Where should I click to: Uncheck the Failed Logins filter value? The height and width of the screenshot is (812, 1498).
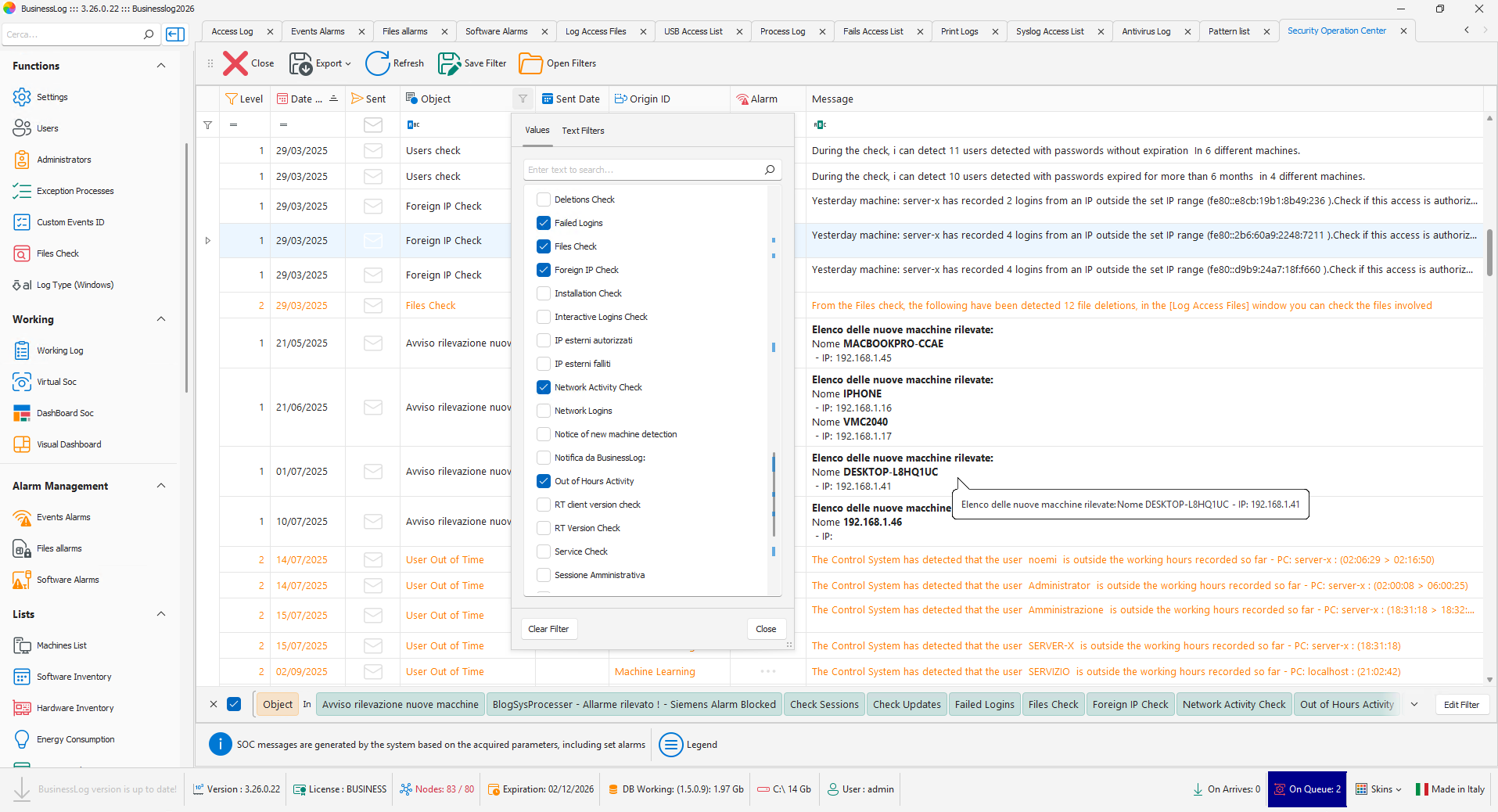(x=544, y=223)
